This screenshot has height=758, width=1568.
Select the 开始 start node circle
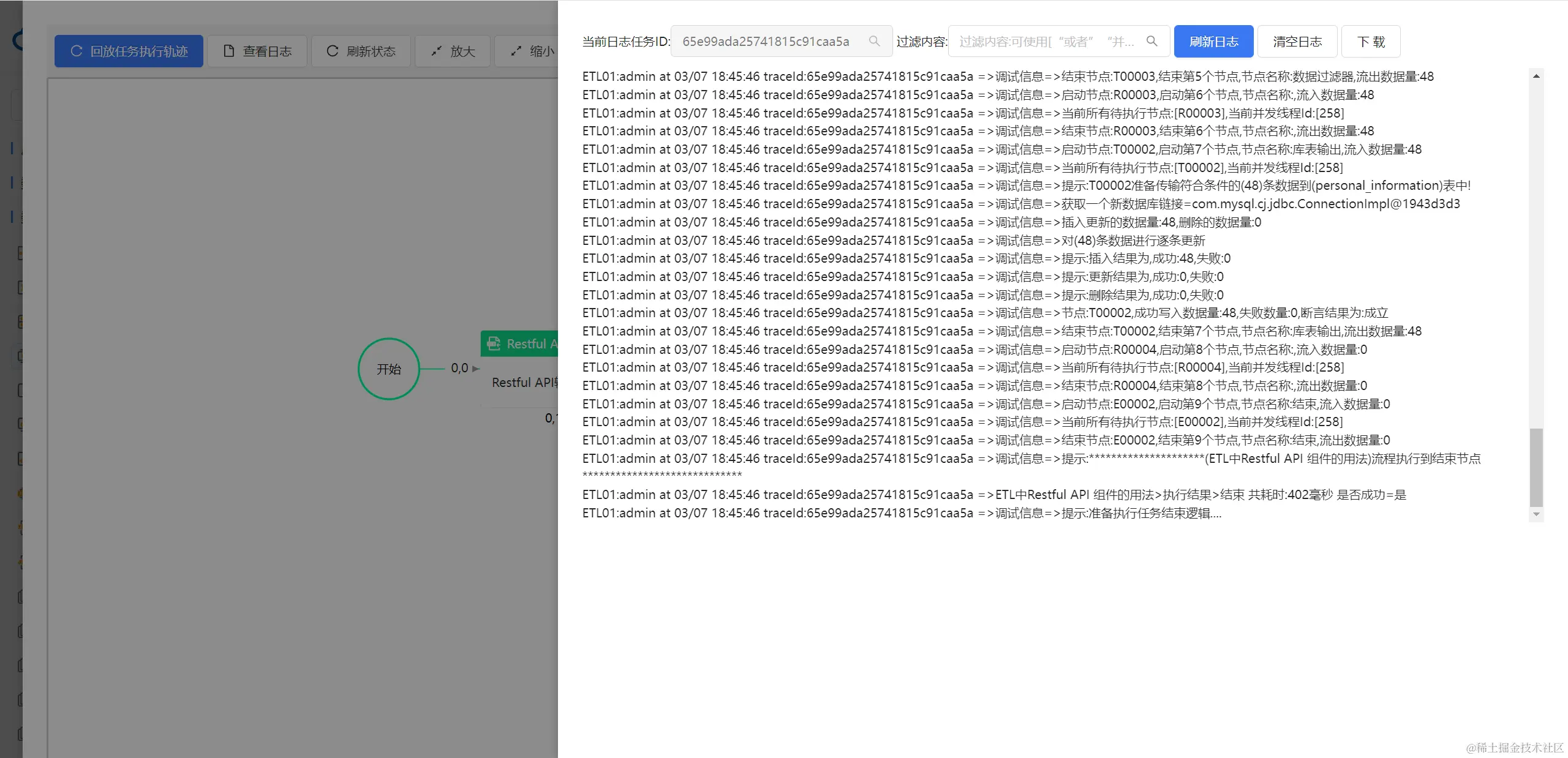point(388,369)
